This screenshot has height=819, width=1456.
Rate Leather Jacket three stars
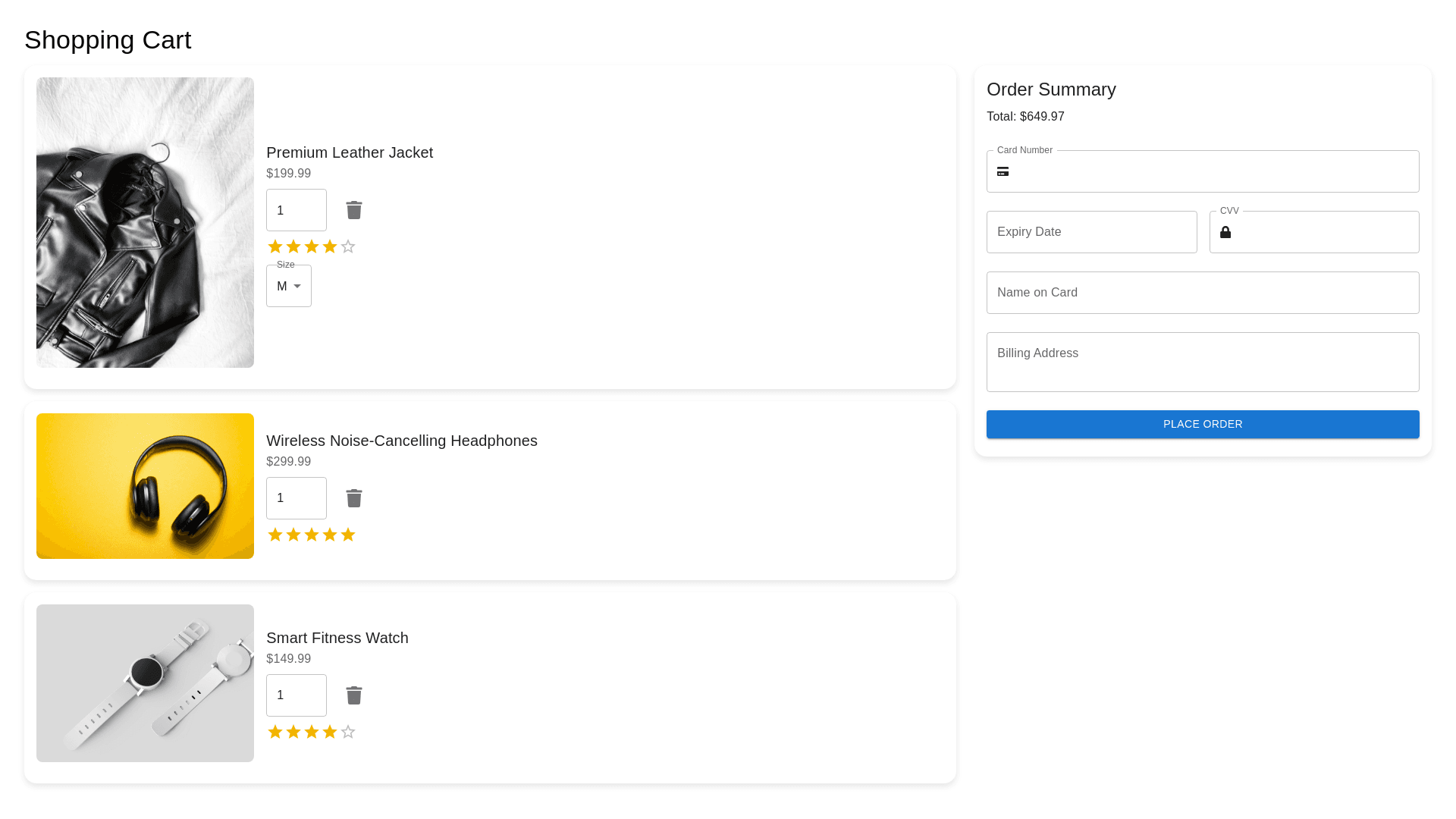(312, 246)
